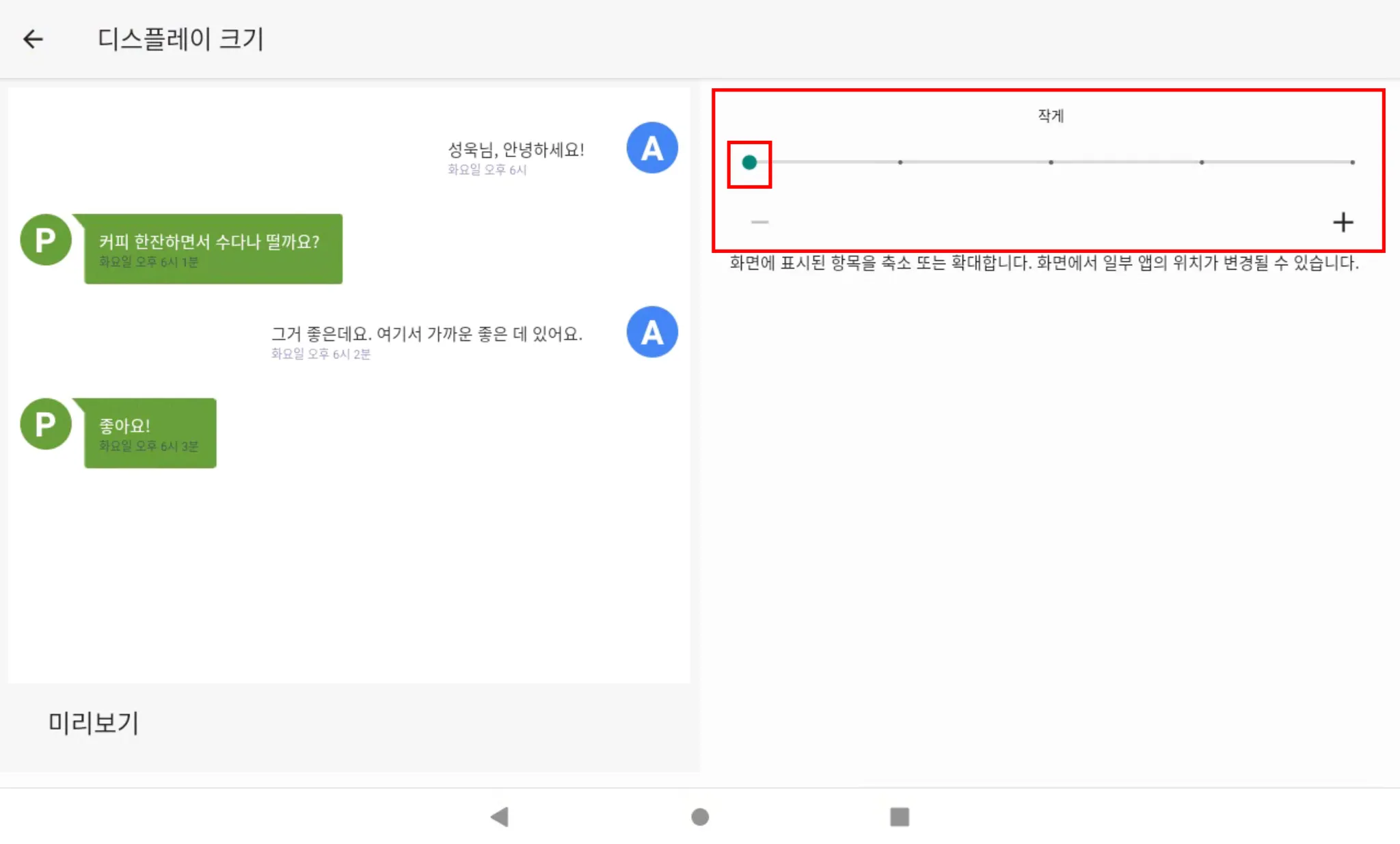Set slider to middle tick mark
The image size is (1400, 844).
1051,163
